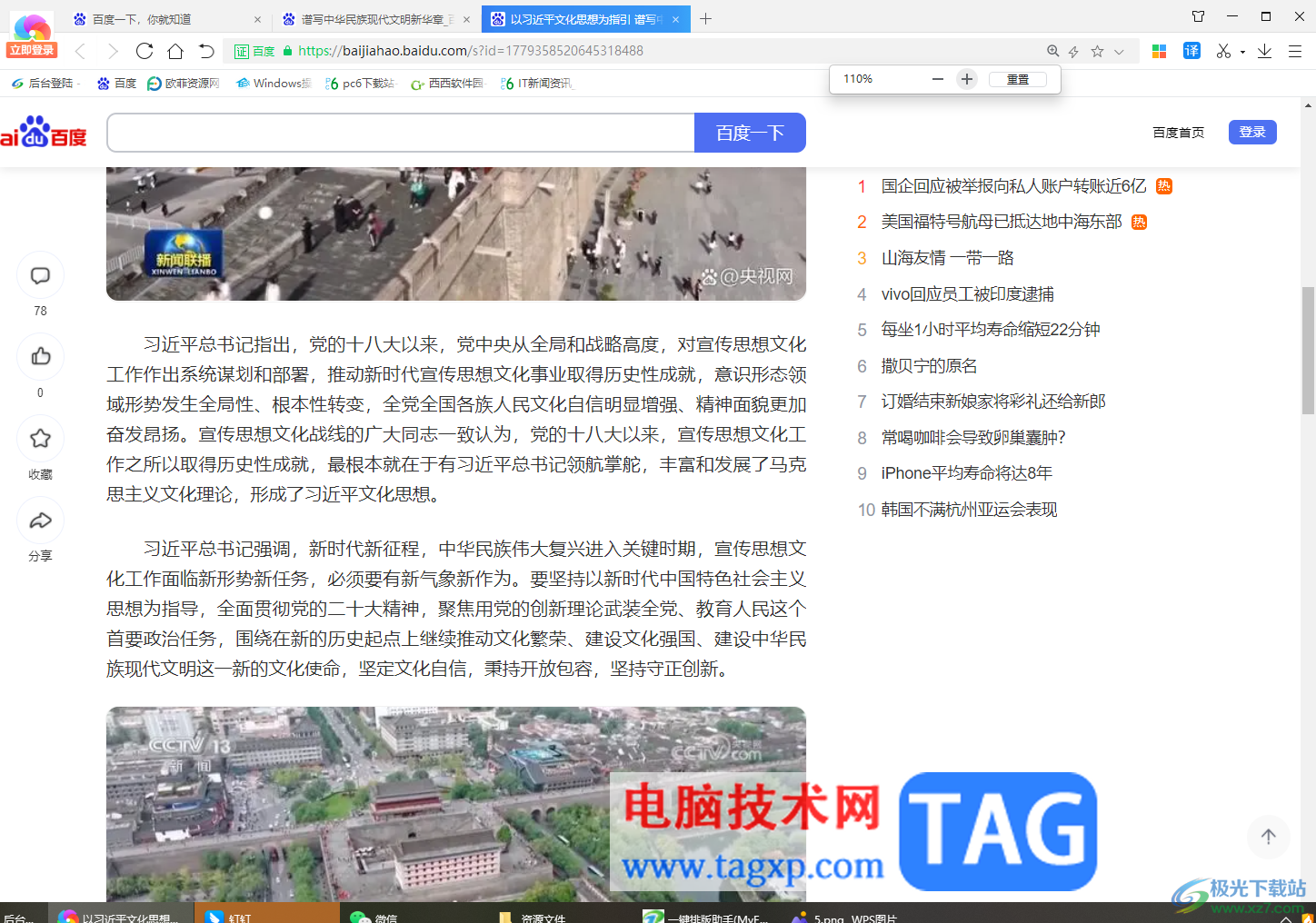Click the 登录 button
The width and height of the screenshot is (1316, 923).
(x=1252, y=132)
